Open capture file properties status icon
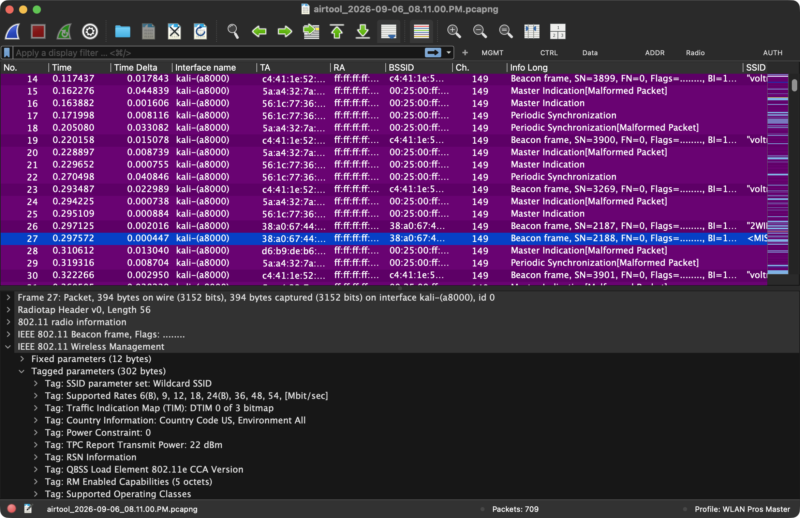This screenshot has width=800, height=518. pos(28,509)
